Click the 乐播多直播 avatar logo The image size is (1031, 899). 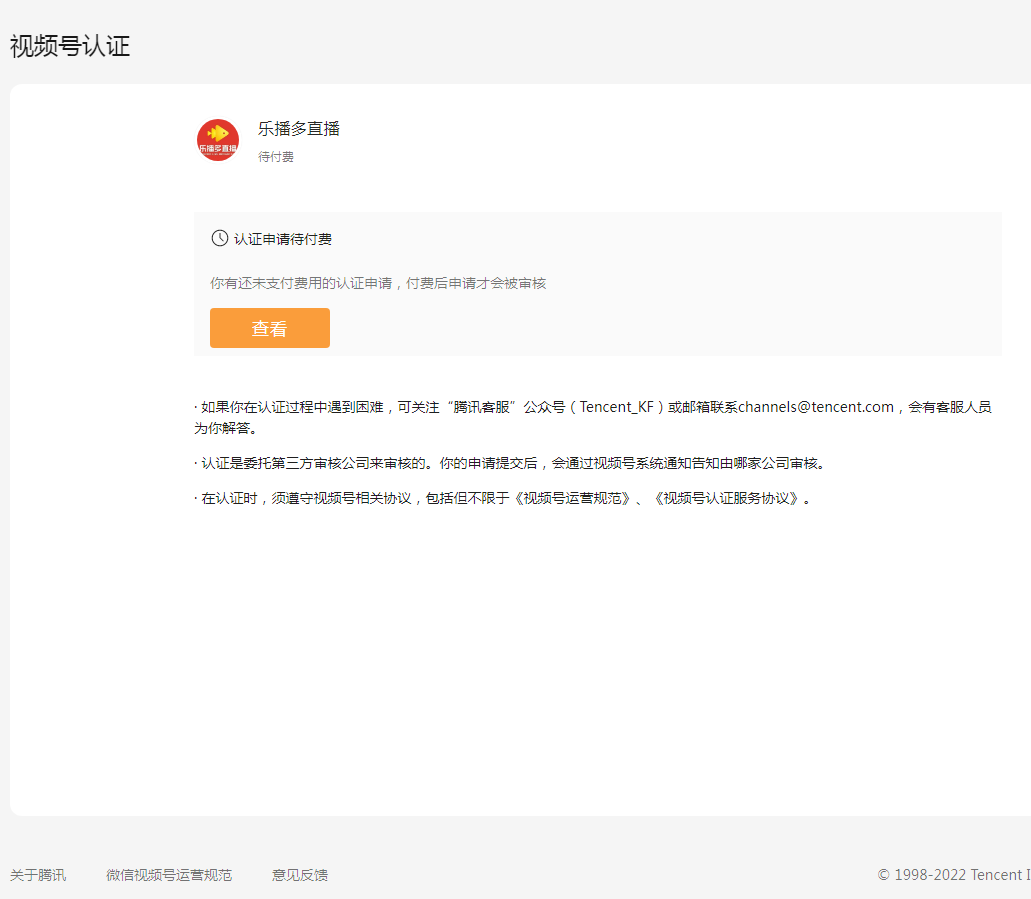pos(218,140)
